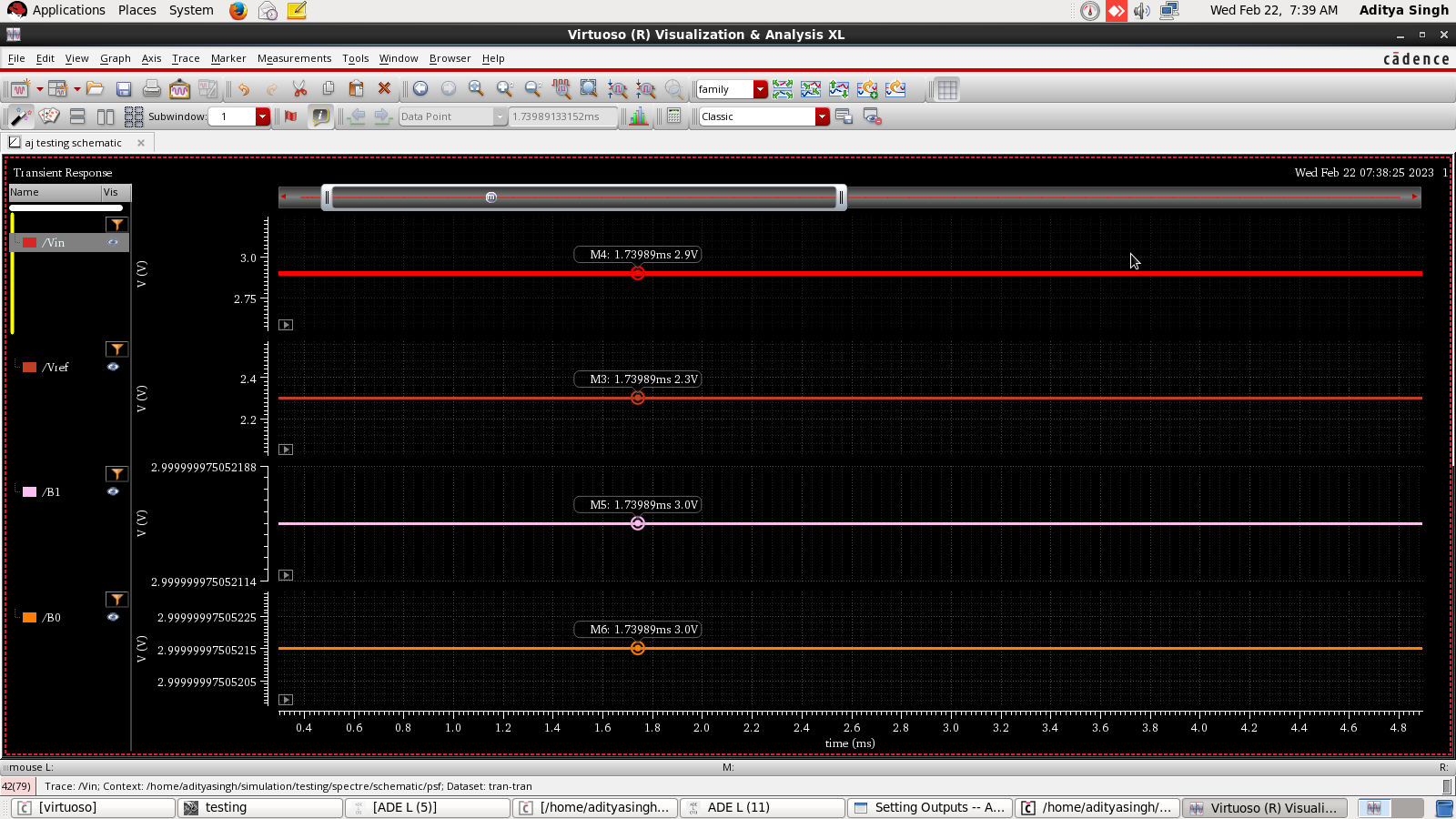Switch to the testing taskbar window
Viewport: 1456px width, 819px height.
260,807
